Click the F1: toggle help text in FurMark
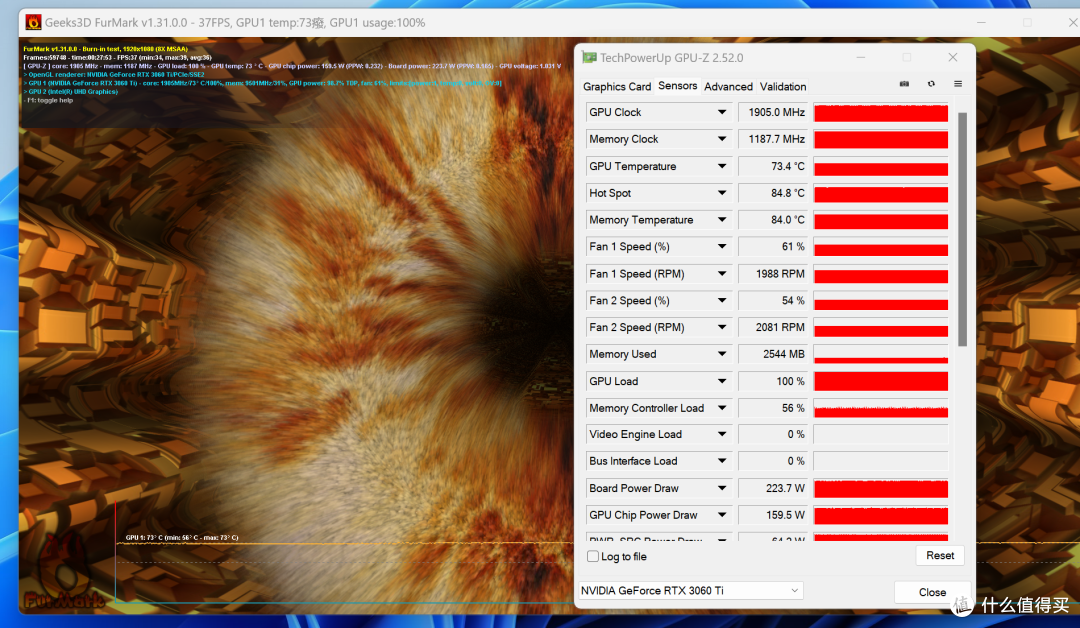The image size is (1080, 628). pyautogui.click(x=48, y=100)
